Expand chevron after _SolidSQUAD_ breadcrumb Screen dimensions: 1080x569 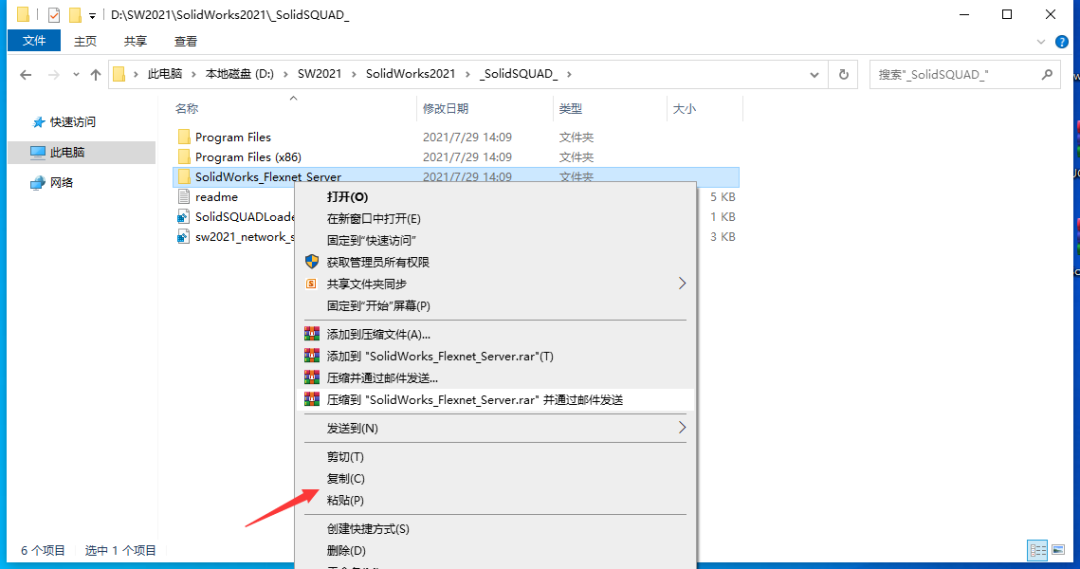pyautogui.click(x=569, y=74)
